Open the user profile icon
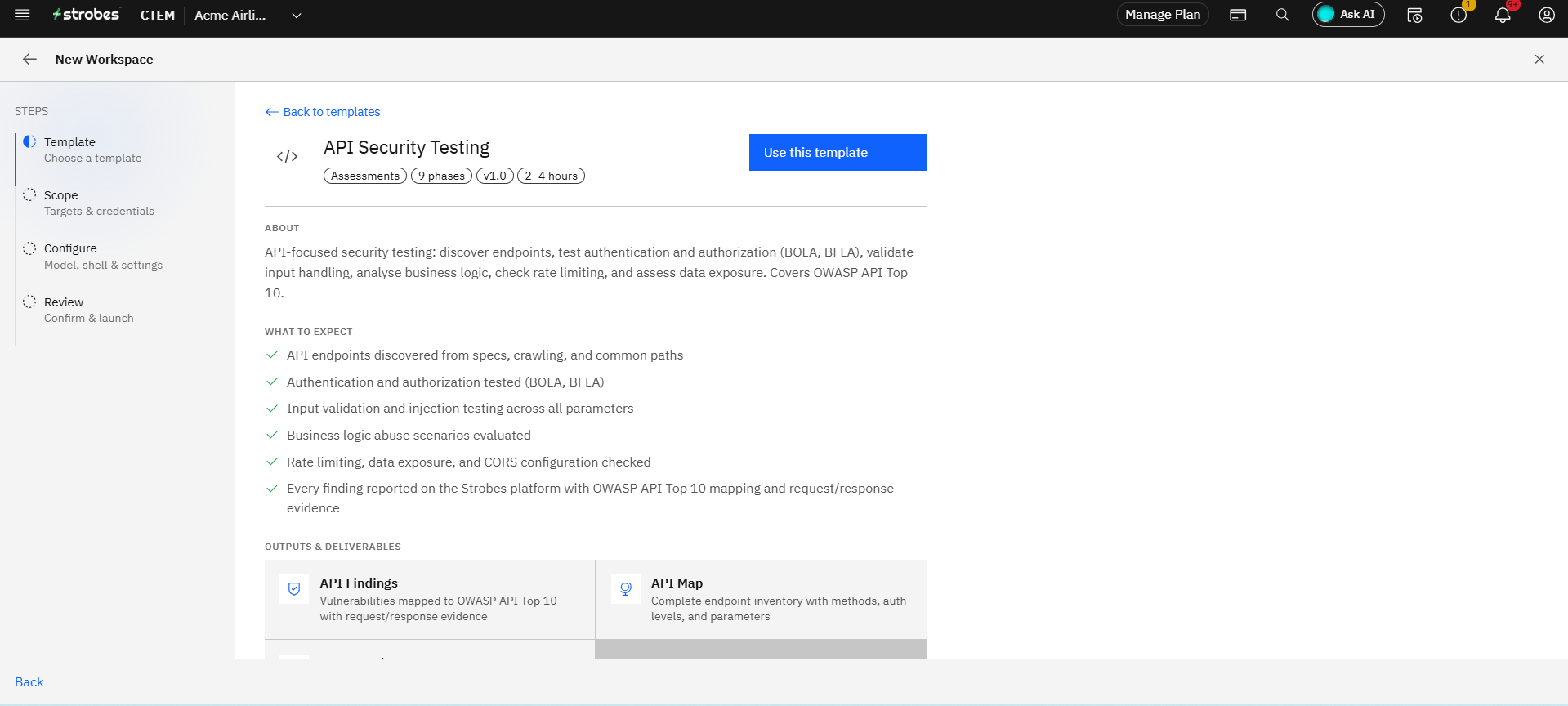The image size is (1568, 706). pyautogui.click(x=1547, y=15)
